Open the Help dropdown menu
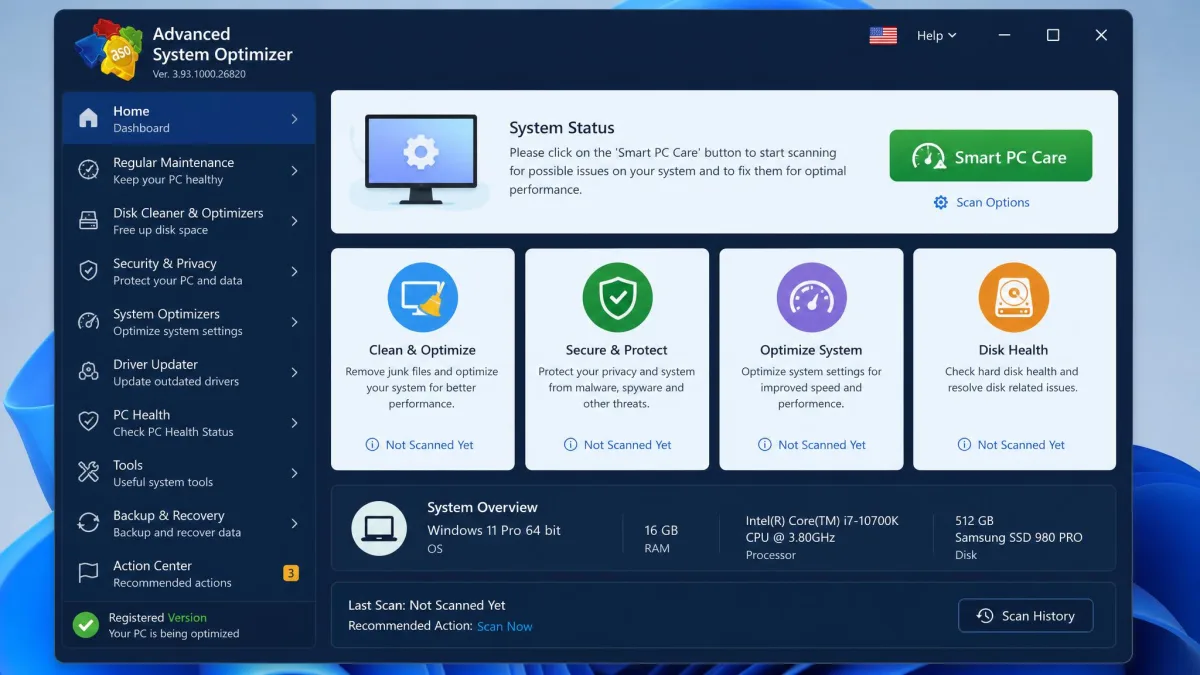Screen dimensions: 1200x675 pos(936,35)
